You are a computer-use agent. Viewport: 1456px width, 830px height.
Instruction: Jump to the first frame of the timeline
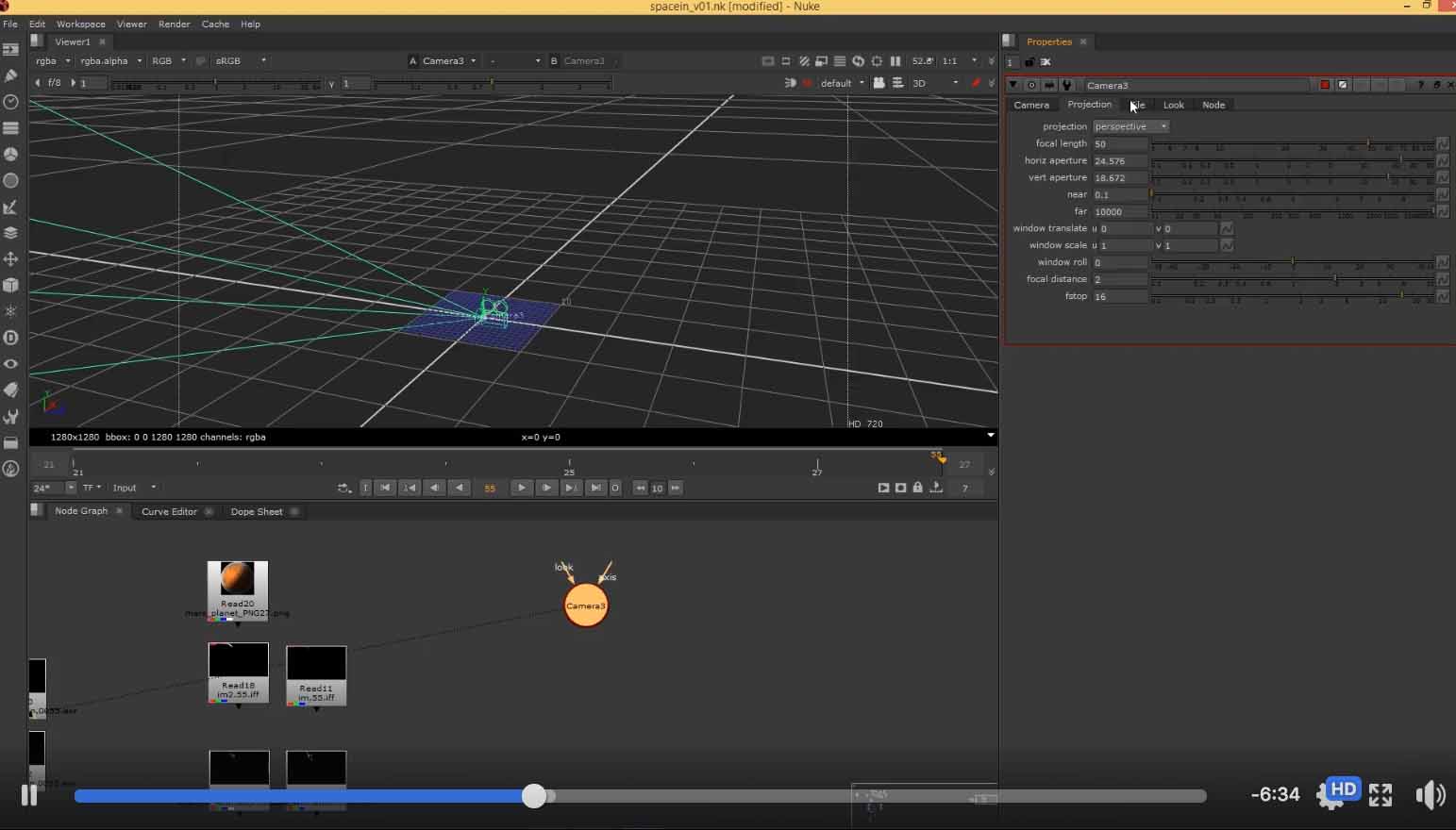click(x=385, y=488)
